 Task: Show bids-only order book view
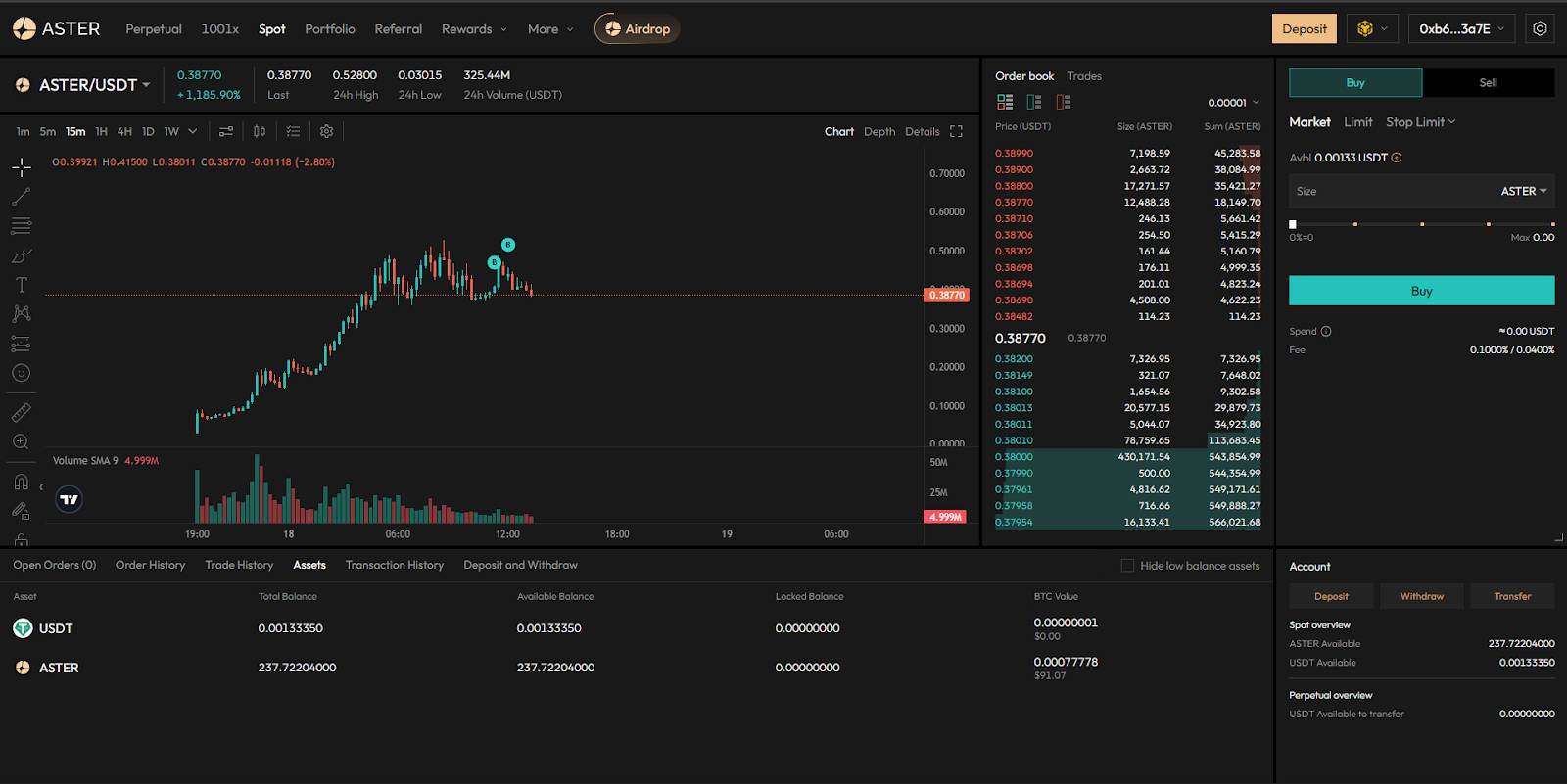[1034, 102]
